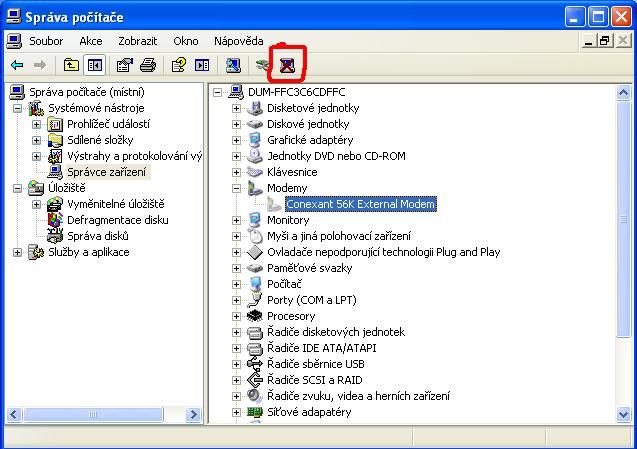637x449 pixels.
Task: Click the Disable device toolbar icon
Action: [x=262, y=65]
